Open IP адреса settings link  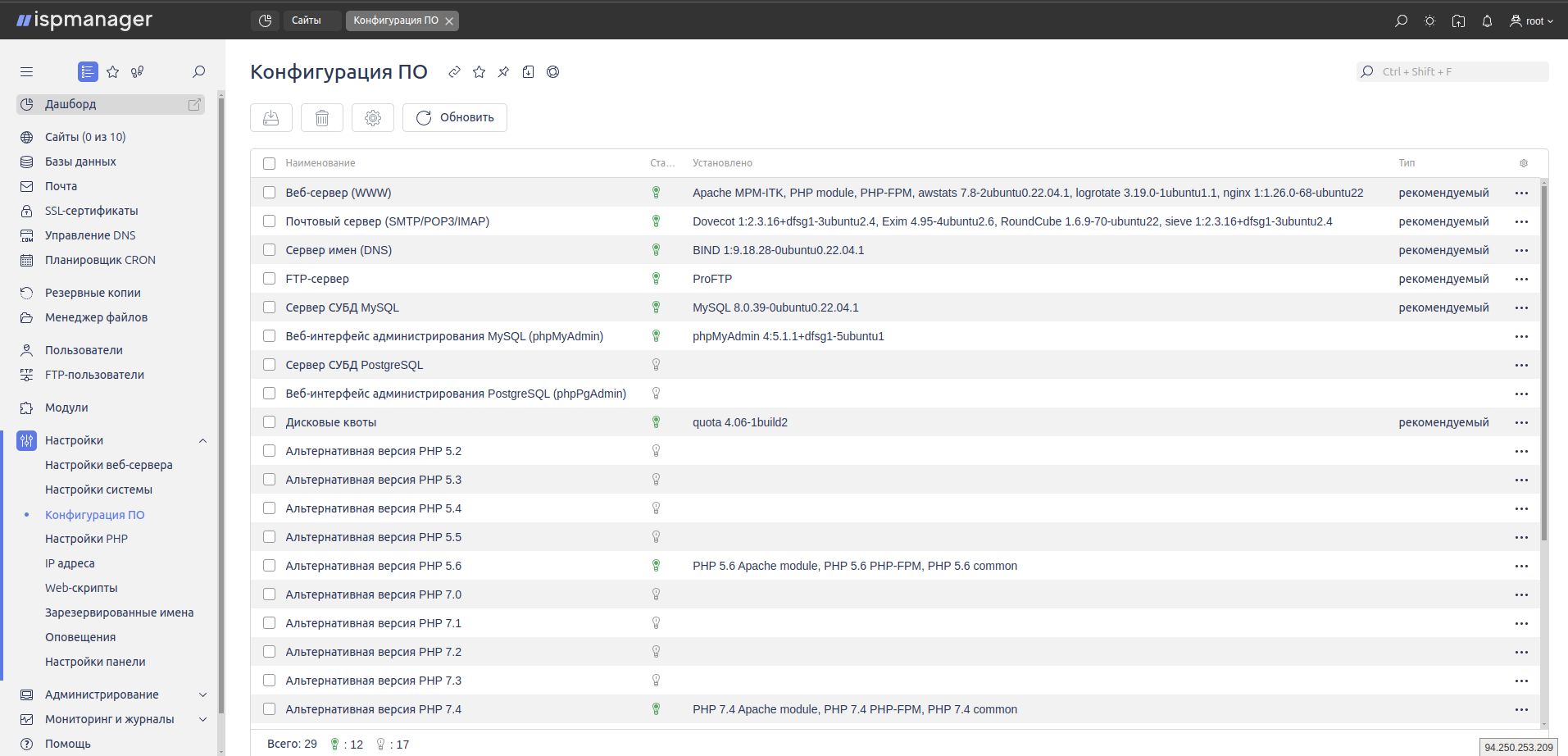(x=70, y=563)
